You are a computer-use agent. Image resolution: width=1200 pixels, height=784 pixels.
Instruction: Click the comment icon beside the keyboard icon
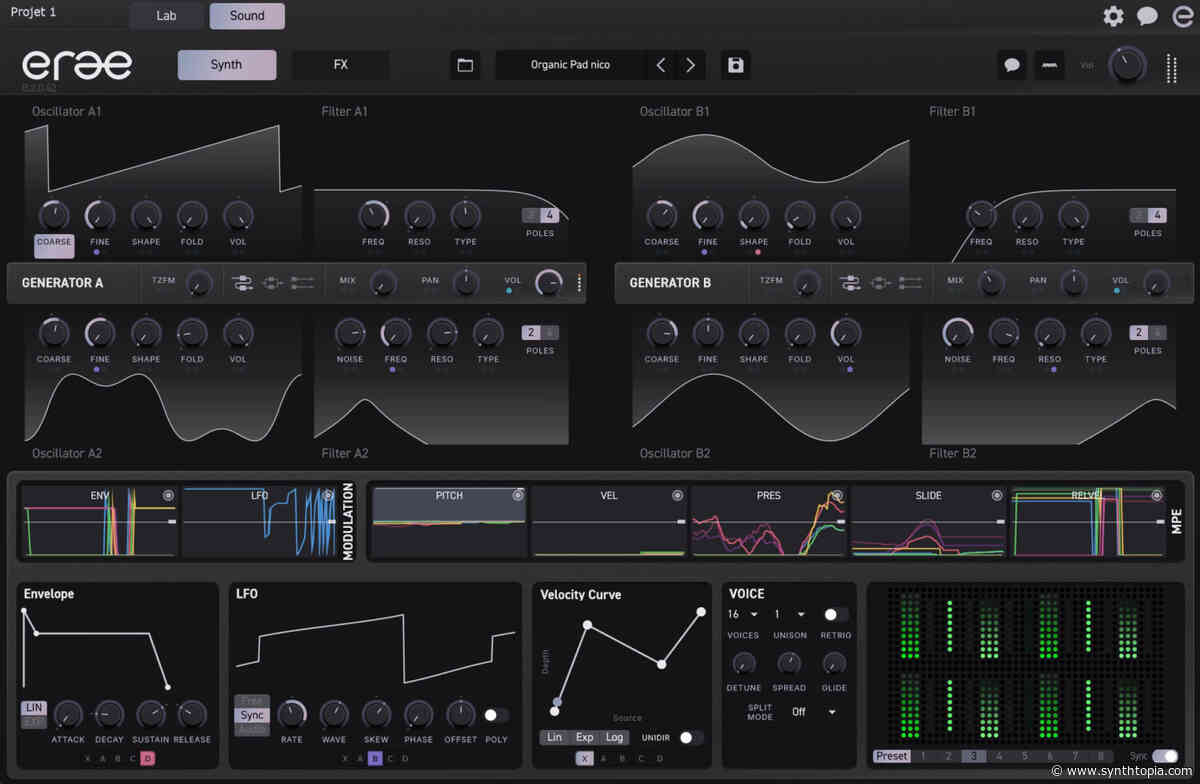1012,65
